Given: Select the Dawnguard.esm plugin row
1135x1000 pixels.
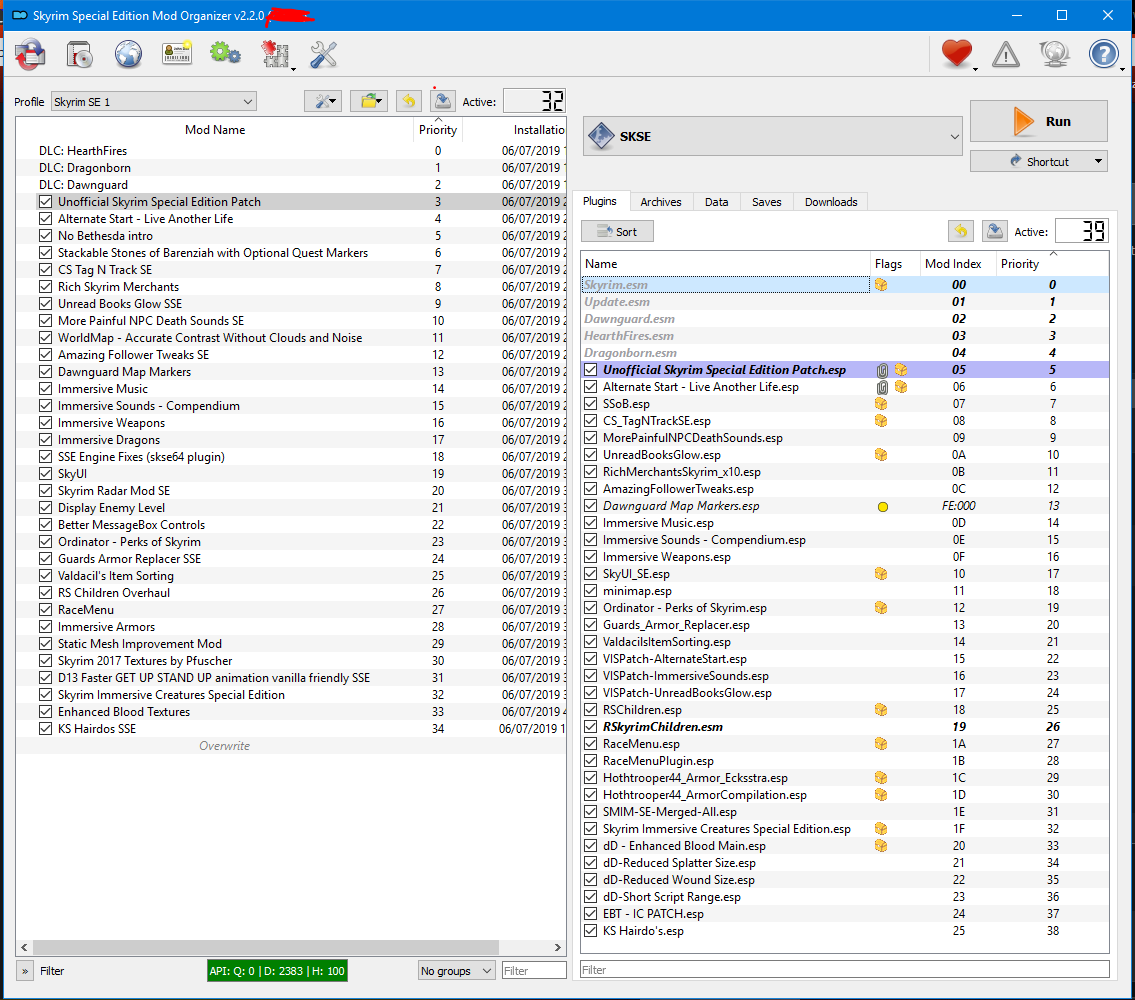Looking at the screenshot, I should 845,319.
